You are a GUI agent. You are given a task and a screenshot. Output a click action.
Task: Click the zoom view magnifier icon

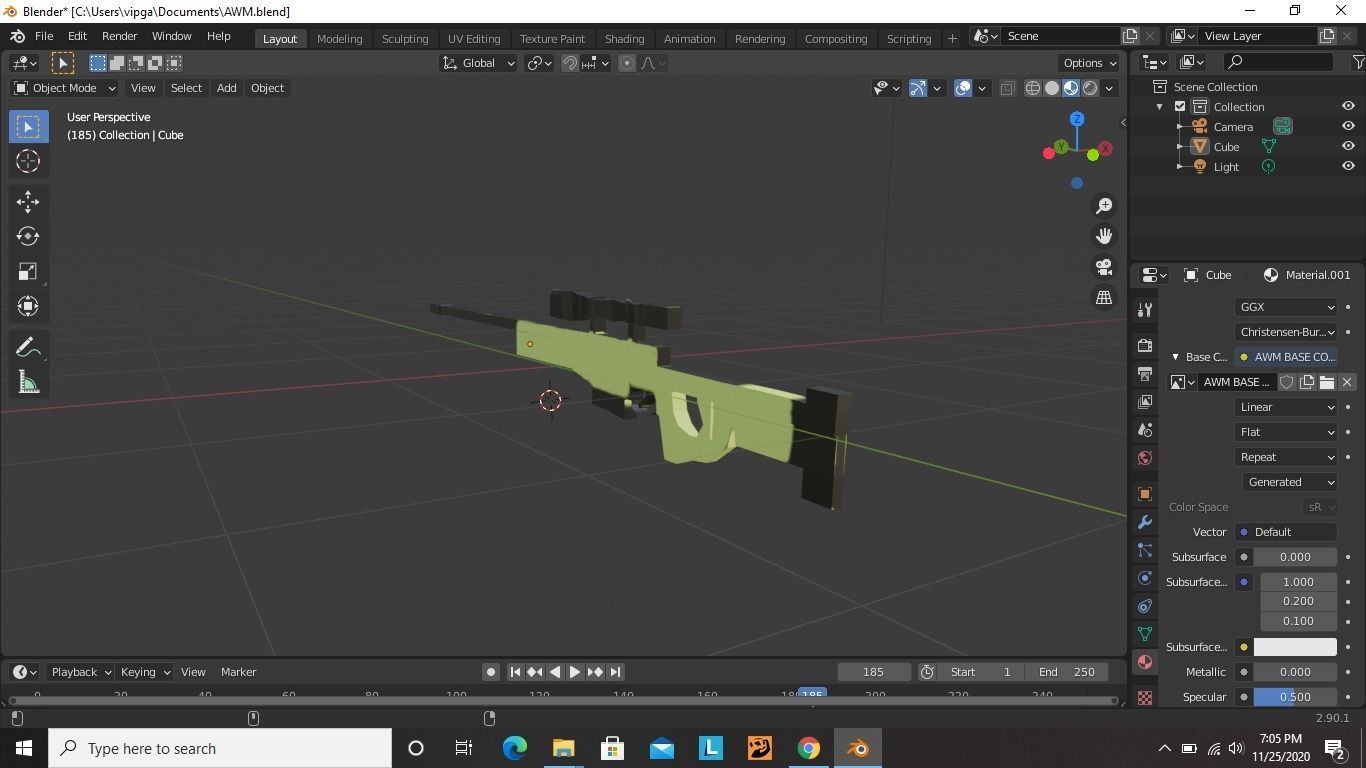(1104, 205)
